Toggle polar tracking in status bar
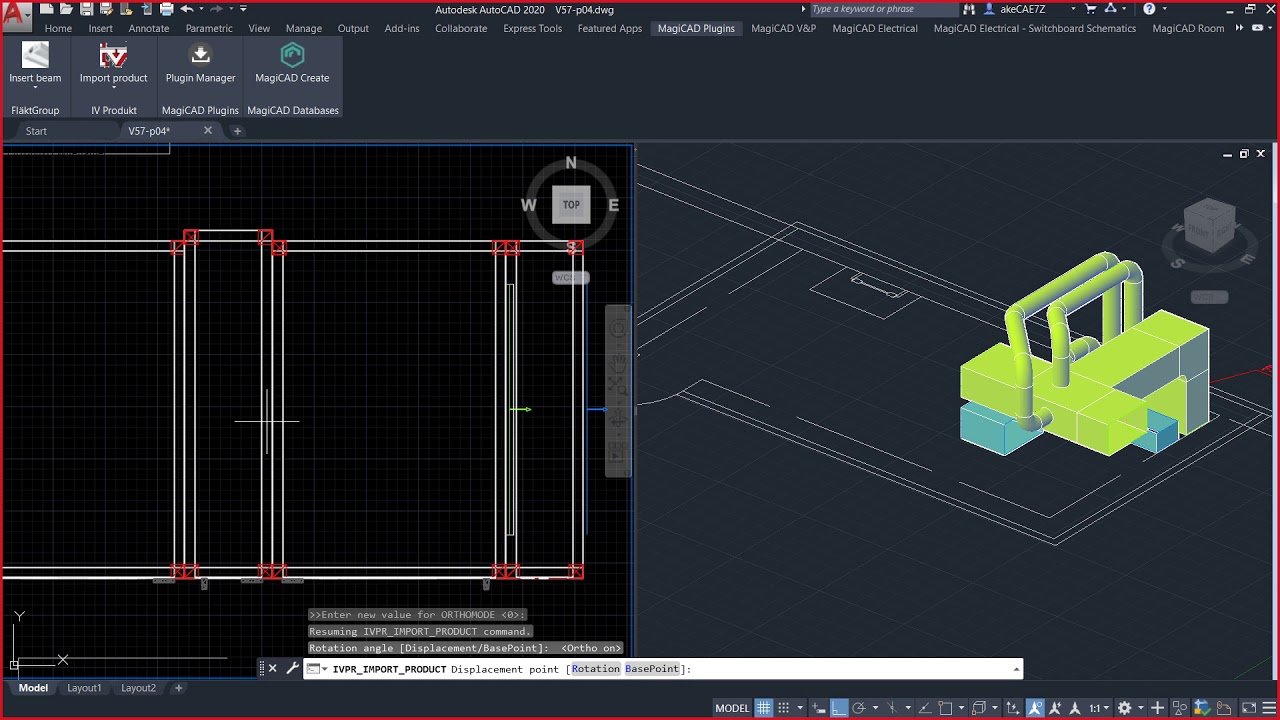The width and height of the screenshot is (1280, 720). tap(858, 708)
